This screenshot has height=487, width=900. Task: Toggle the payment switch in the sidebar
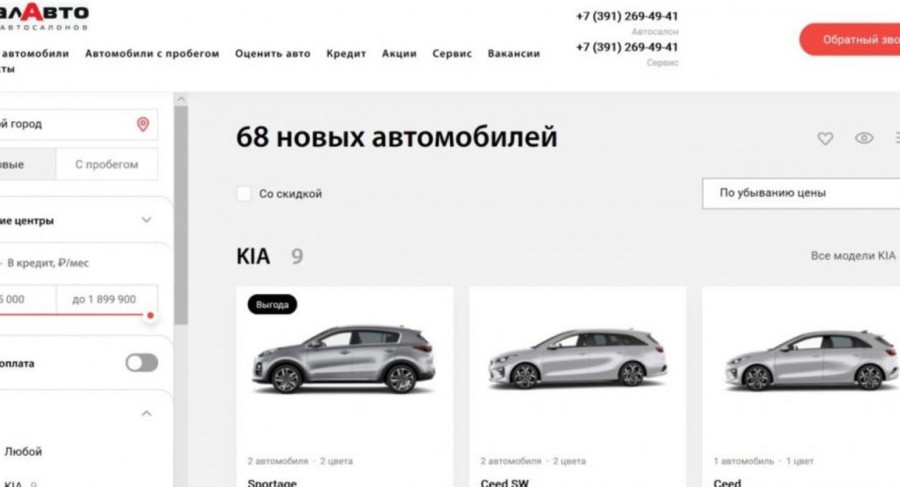(142, 363)
